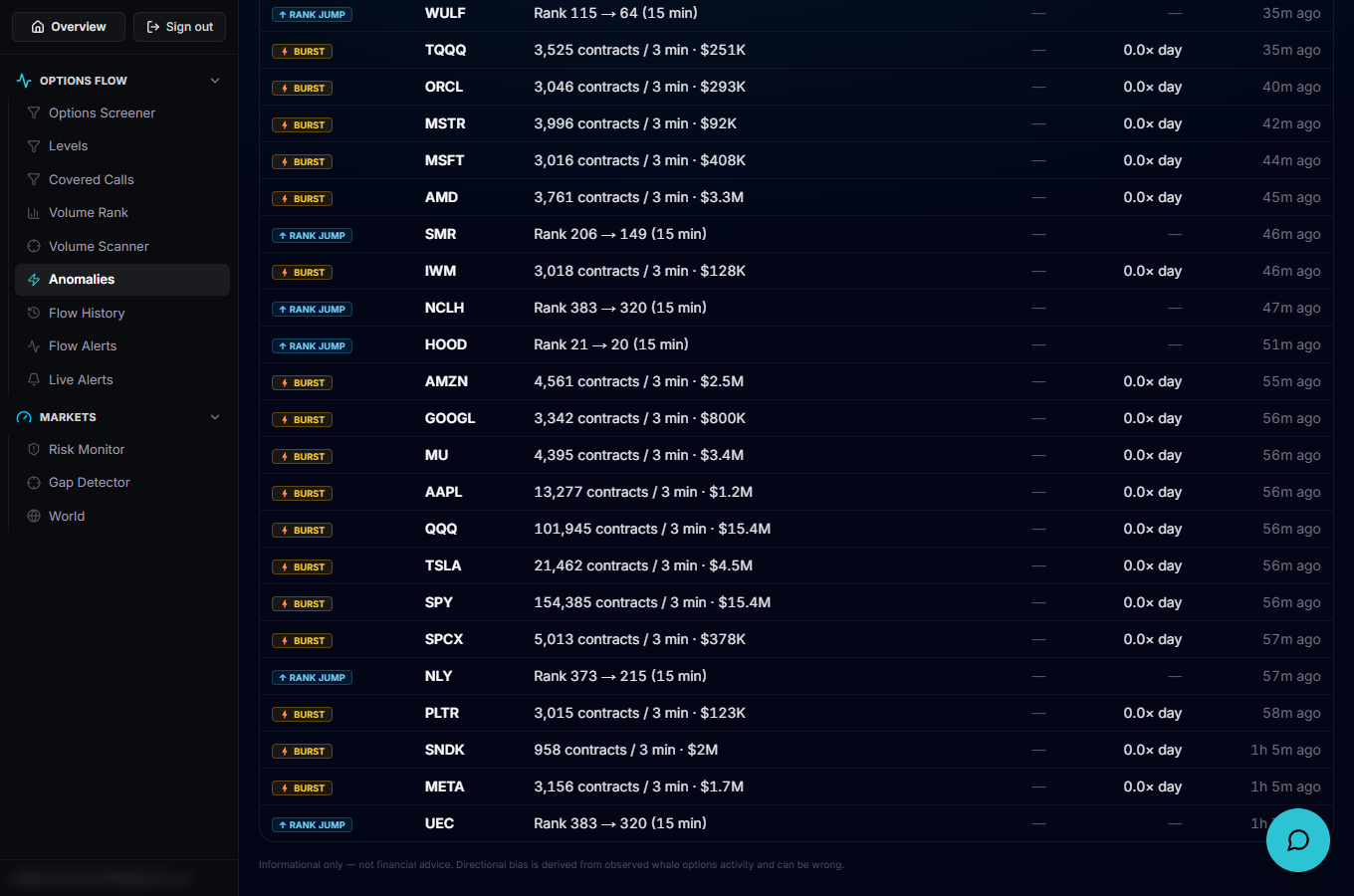
Task: Open Flow Alerts page
Action: tap(122, 346)
